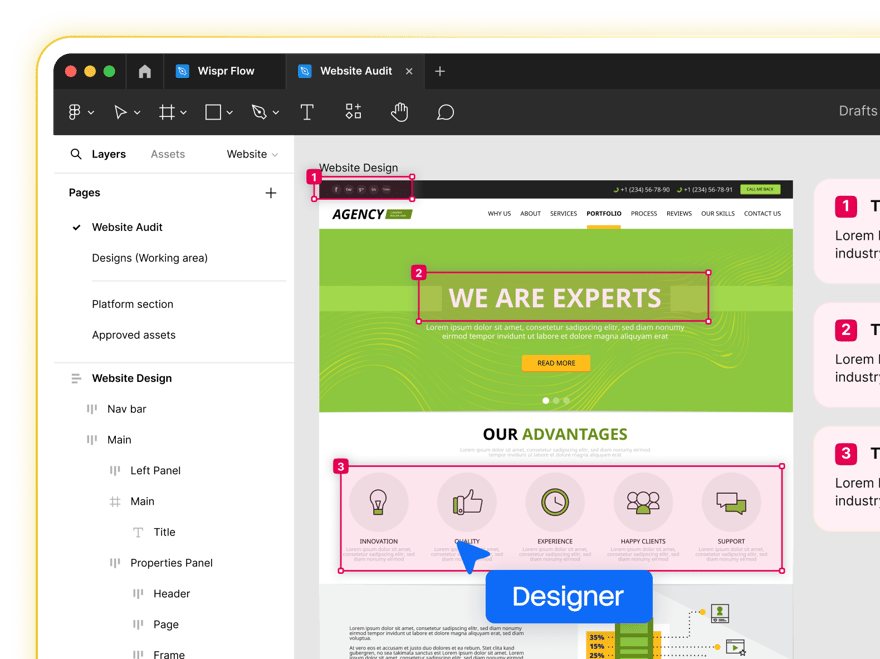Click PORTFOLIO in the design navigation

click(x=604, y=214)
